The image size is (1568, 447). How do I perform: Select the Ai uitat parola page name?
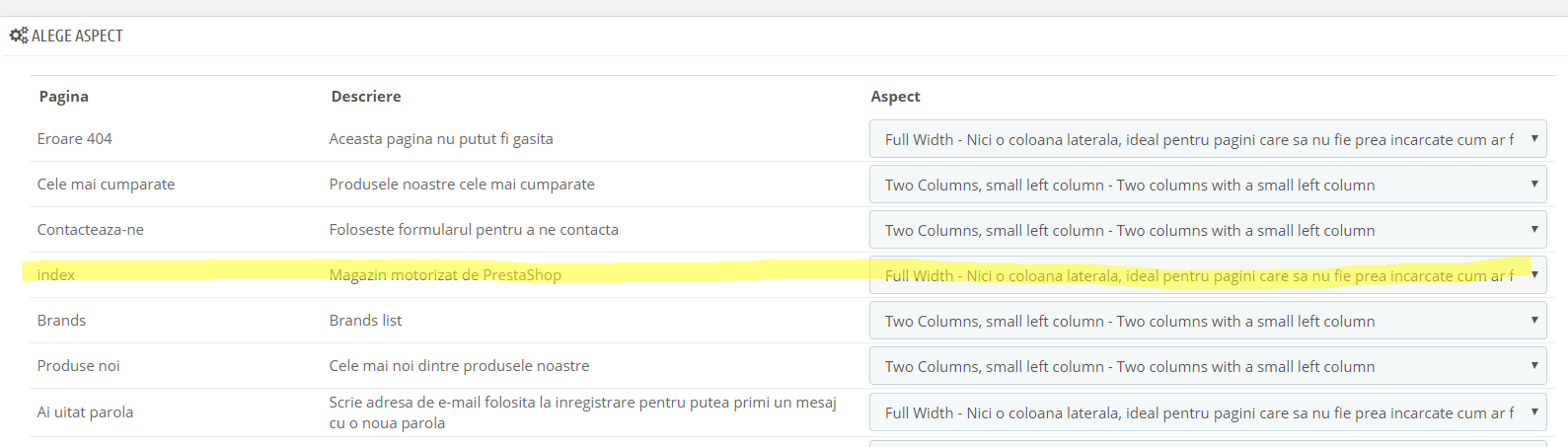(85, 412)
